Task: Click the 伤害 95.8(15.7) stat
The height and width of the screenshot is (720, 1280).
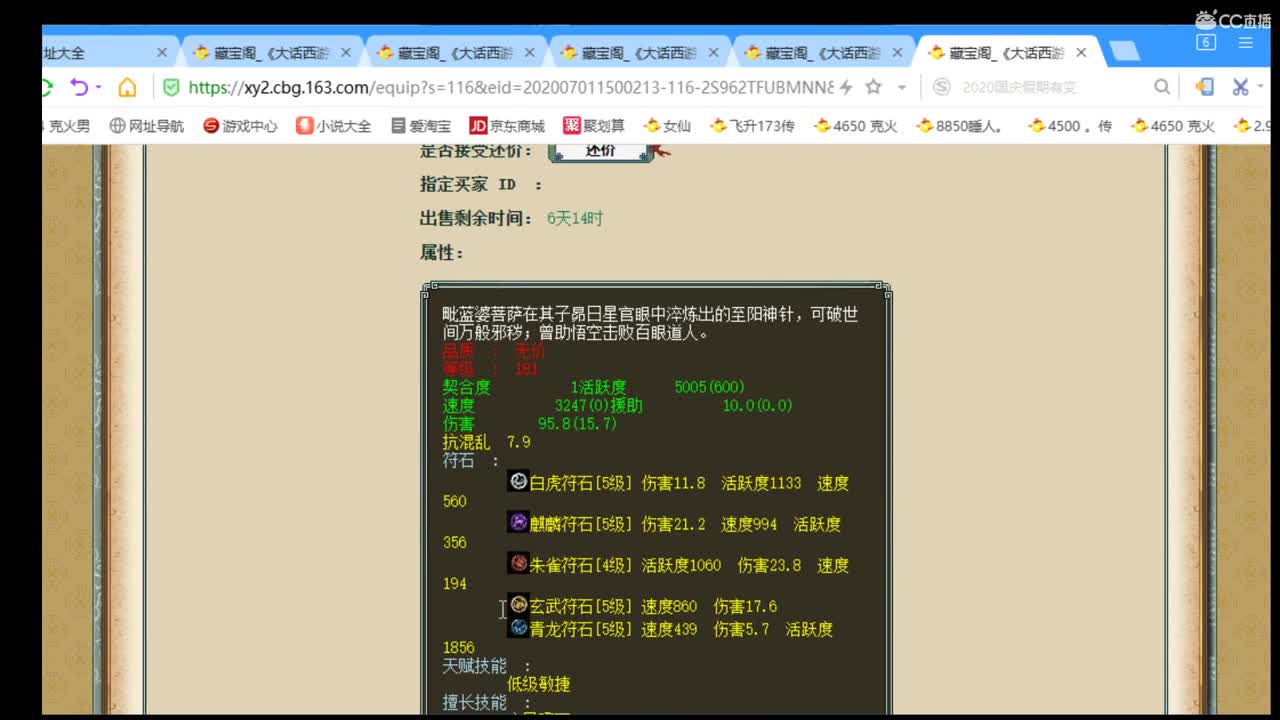Action: pos(530,424)
